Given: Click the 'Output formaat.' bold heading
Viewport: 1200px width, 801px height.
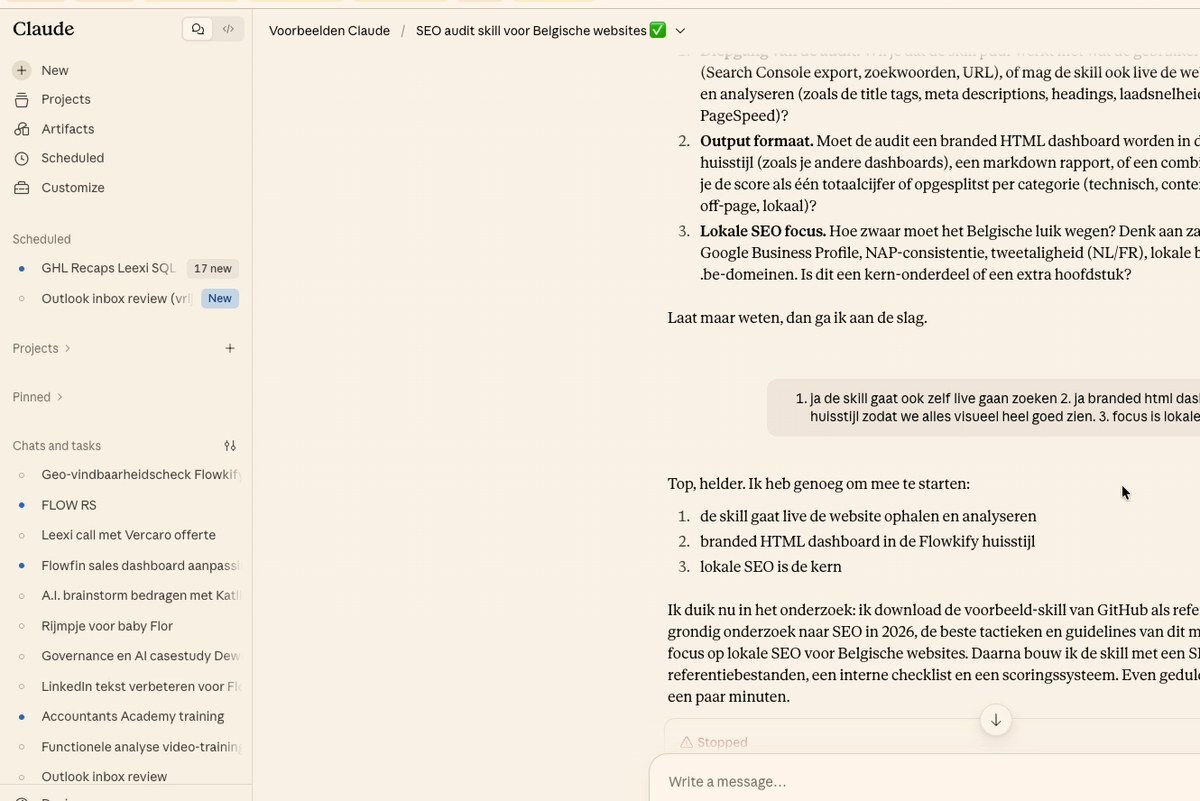Looking at the screenshot, I should point(757,141).
